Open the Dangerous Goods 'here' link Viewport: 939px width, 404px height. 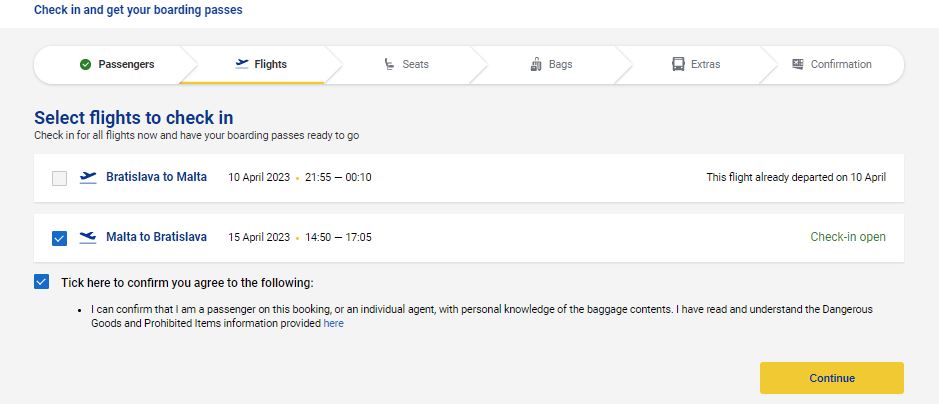tap(333, 324)
